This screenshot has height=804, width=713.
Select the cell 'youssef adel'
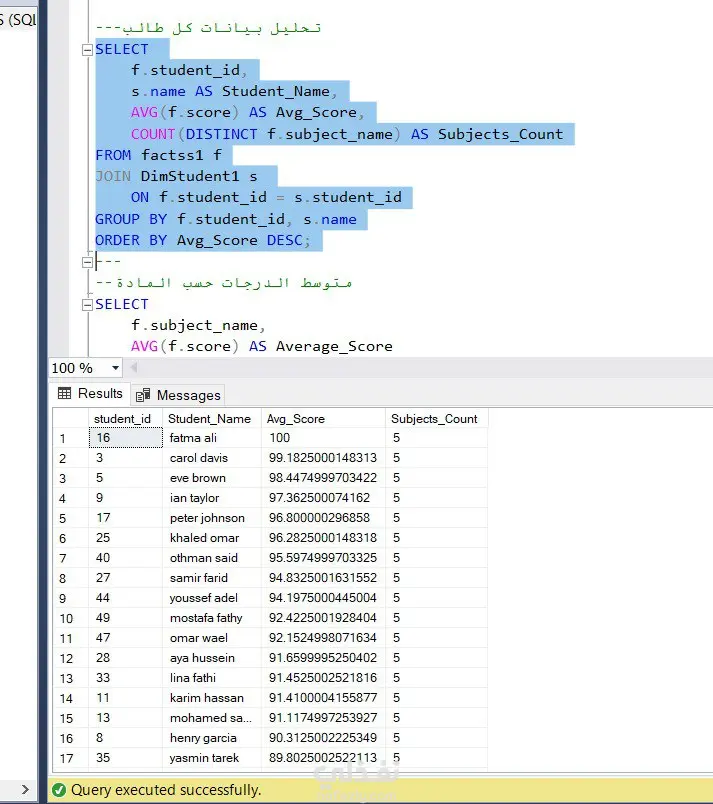(212, 598)
